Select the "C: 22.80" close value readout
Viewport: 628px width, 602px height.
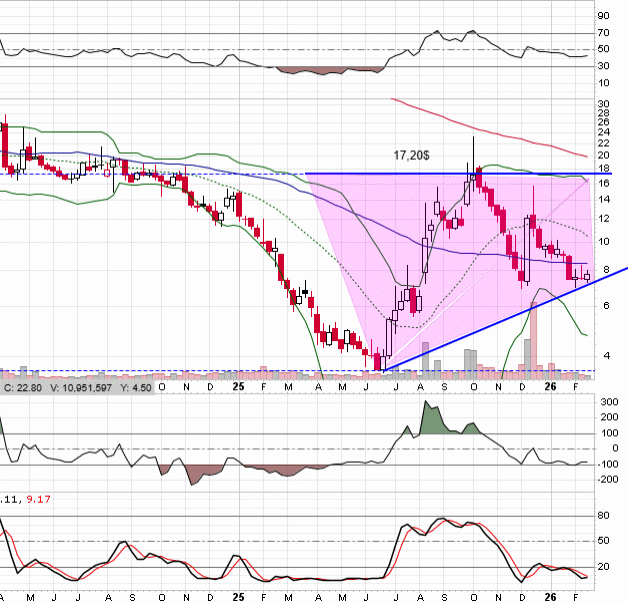(23, 385)
